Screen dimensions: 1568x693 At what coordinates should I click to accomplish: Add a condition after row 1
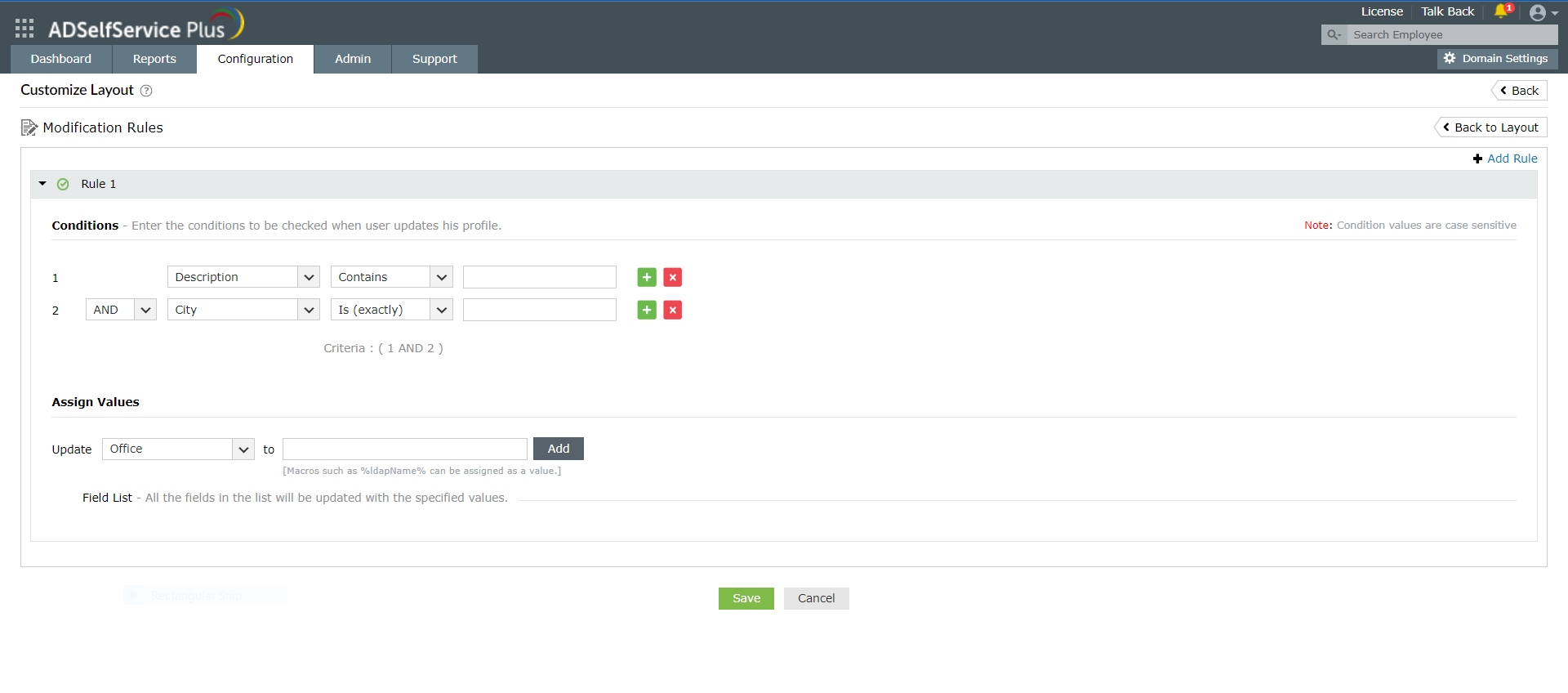coord(647,278)
